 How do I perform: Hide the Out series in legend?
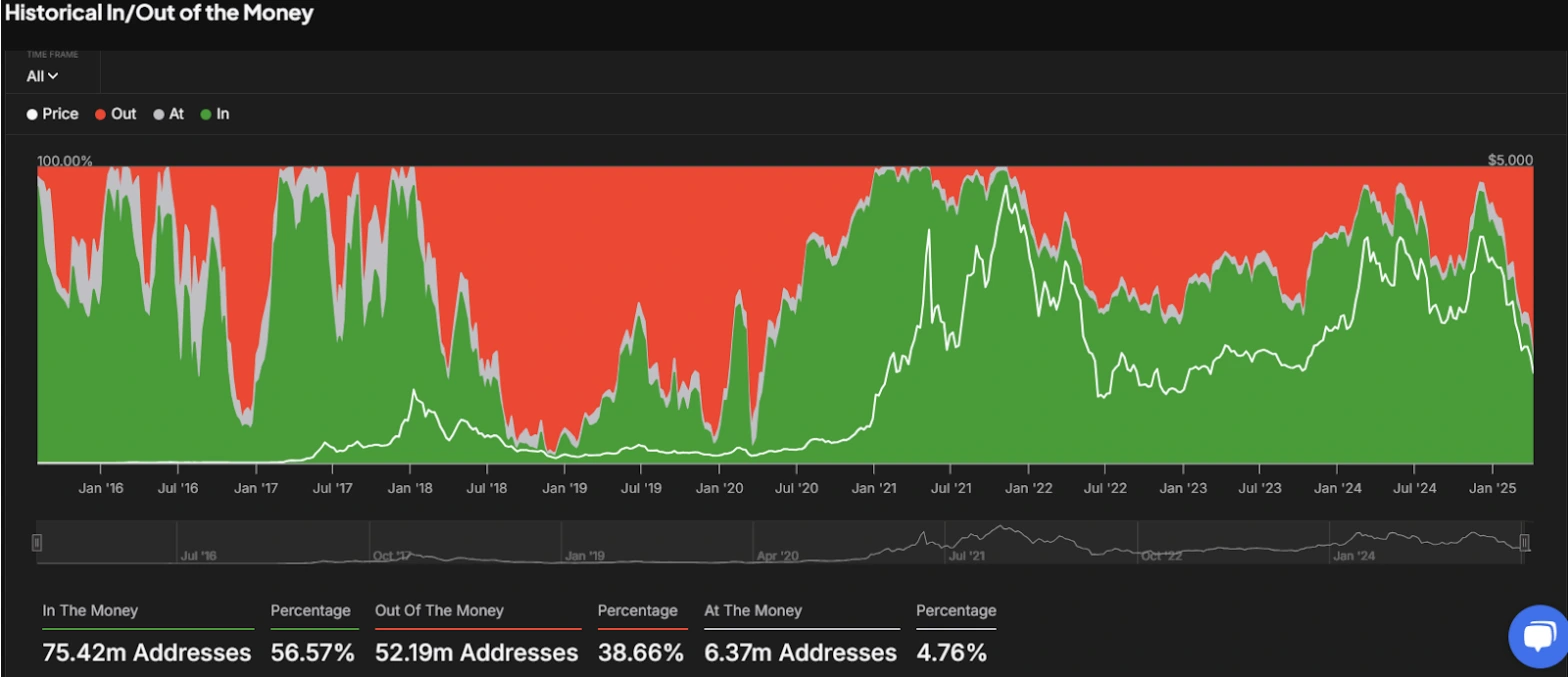pos(115,114)
